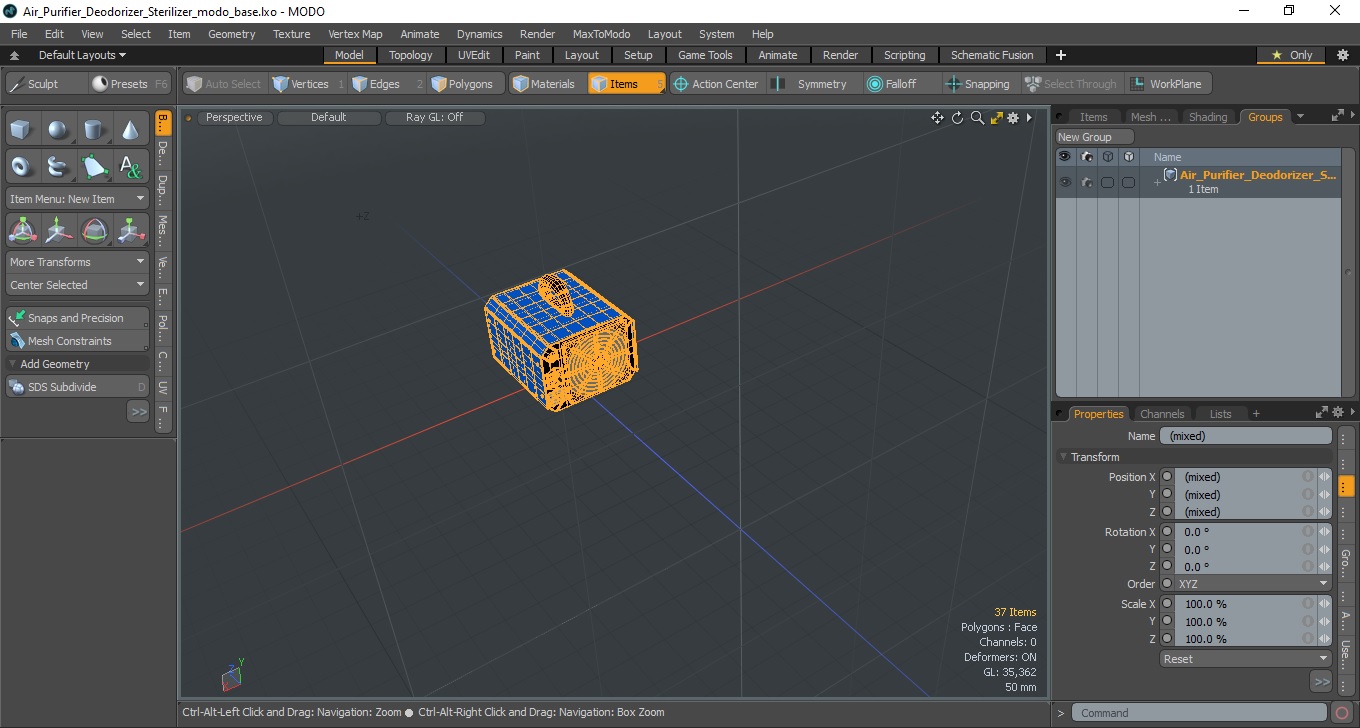Switch to the Shading panel tab

tap(1208, 117)
